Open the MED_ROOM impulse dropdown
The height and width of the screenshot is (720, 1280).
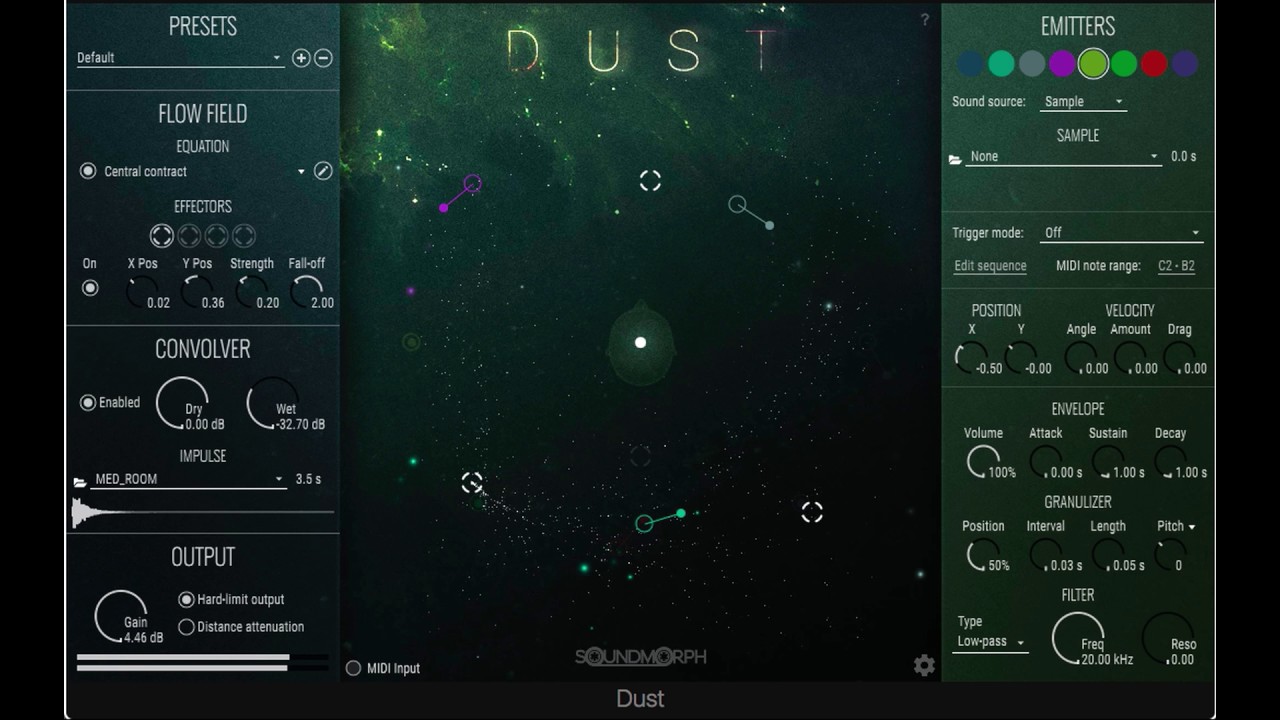[x=189, y=479]
